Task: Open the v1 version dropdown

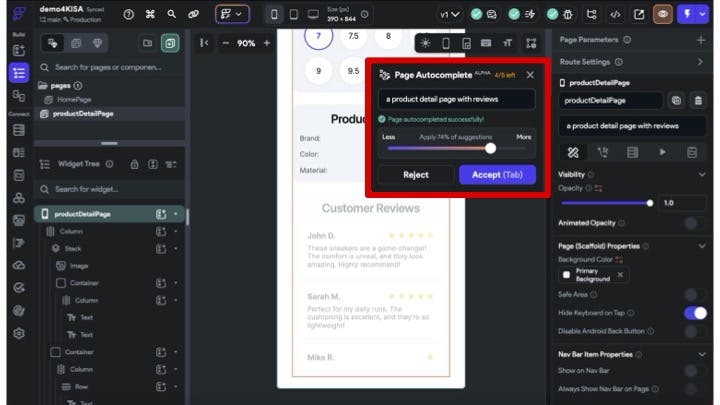Action: point(450,15)
